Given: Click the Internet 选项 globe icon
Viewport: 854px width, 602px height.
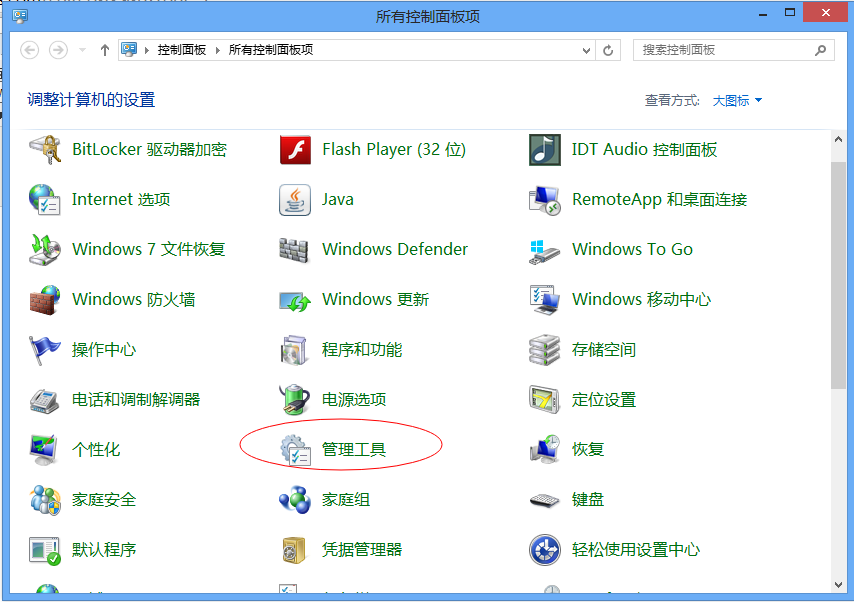Looking at the screenshot, I should 45,199.
